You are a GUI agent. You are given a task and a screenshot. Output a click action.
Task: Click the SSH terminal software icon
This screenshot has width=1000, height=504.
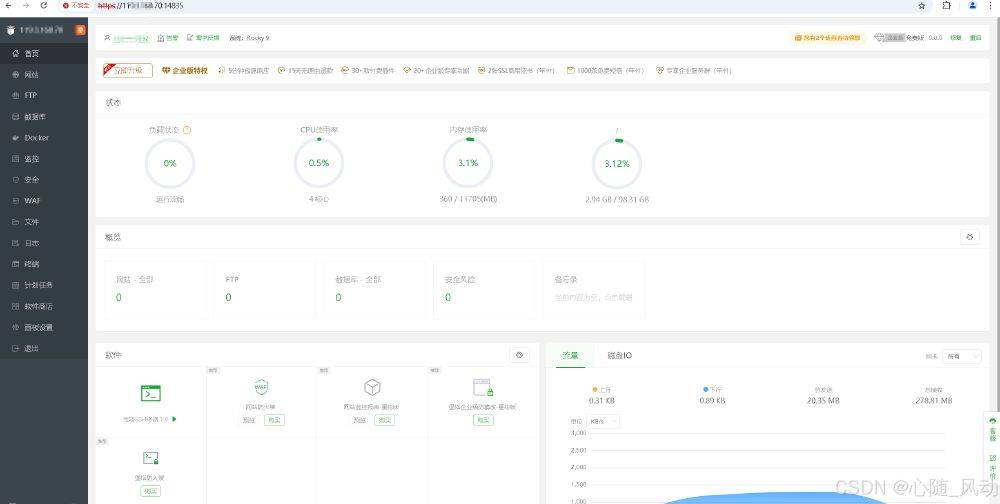pos(150,393)
